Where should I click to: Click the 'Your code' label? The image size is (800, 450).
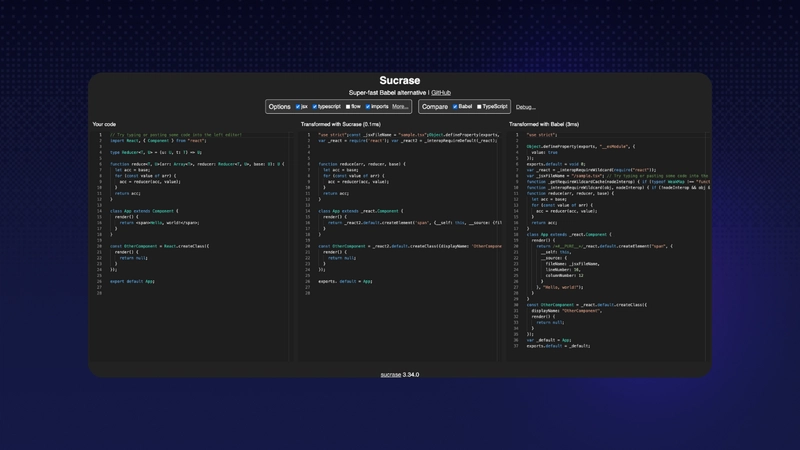coord(104,124)
